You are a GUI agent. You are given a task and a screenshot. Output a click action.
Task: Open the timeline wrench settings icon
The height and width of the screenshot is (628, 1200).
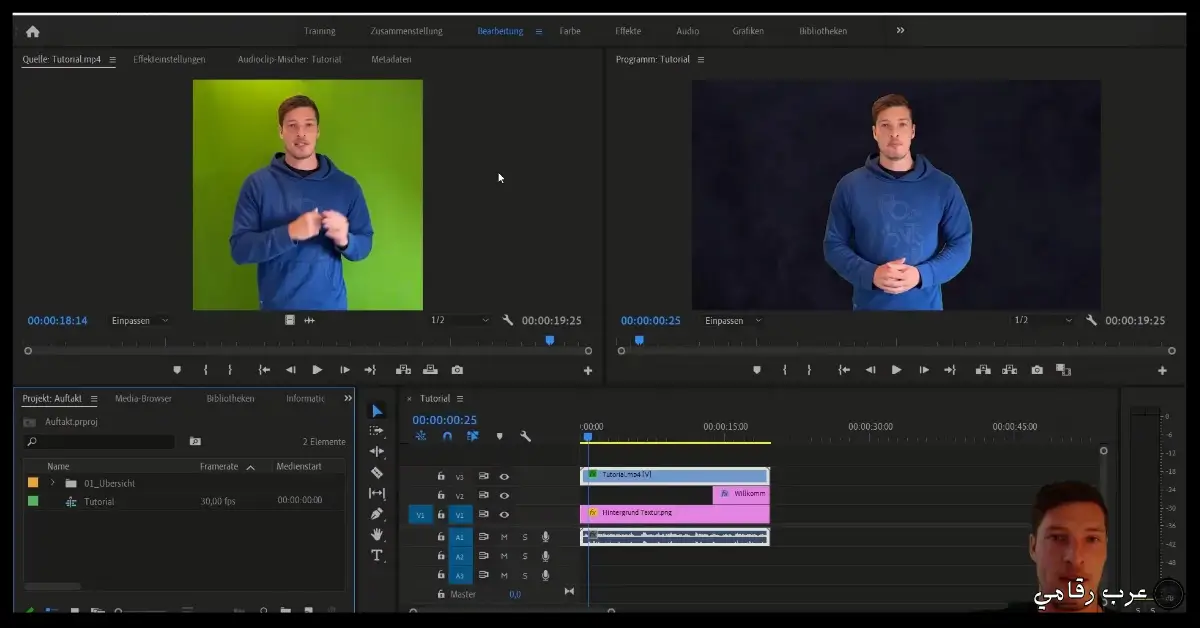click(x=525, y=436)
